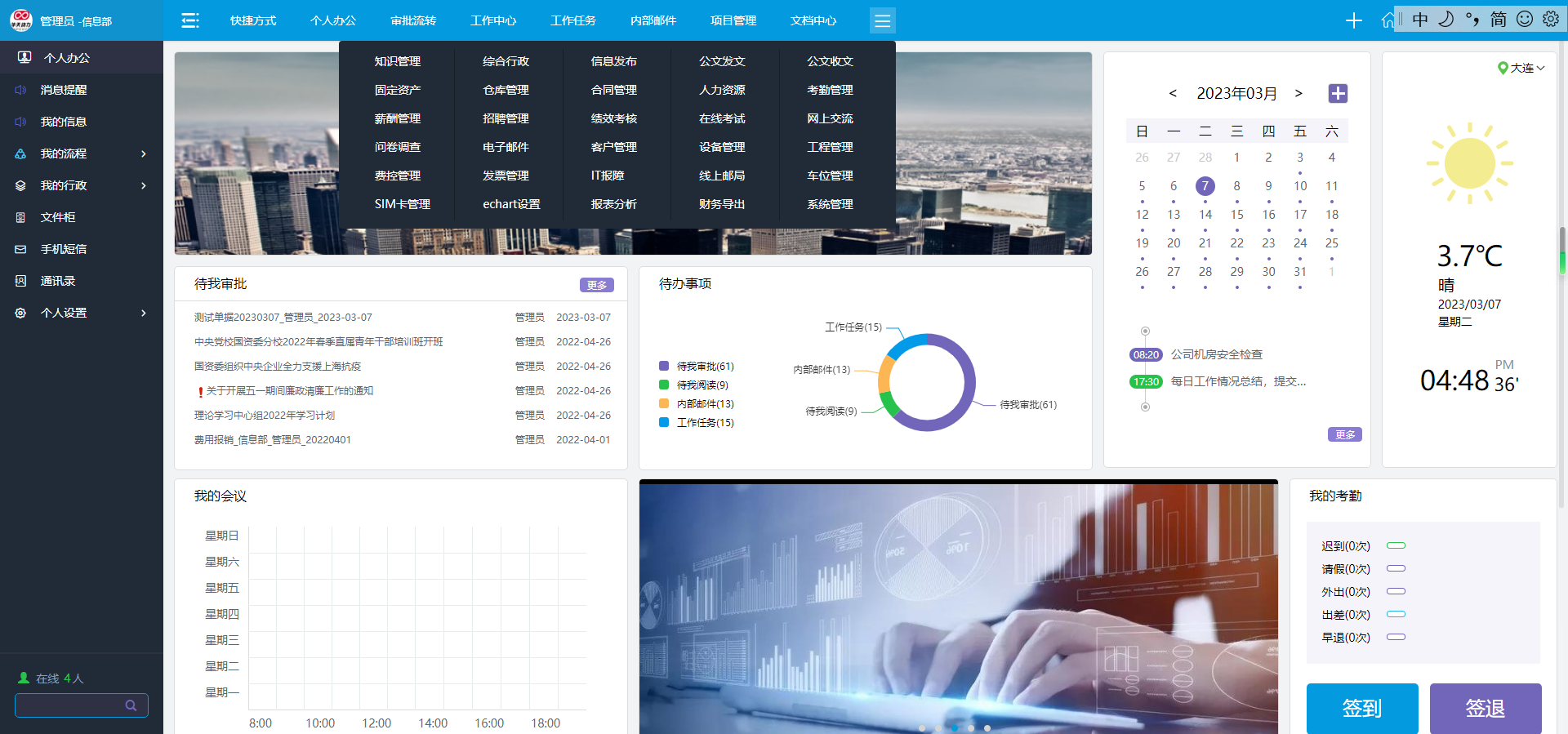
Task: Click 更多 in the 待我审批 panel
Action: pos(596,285)
